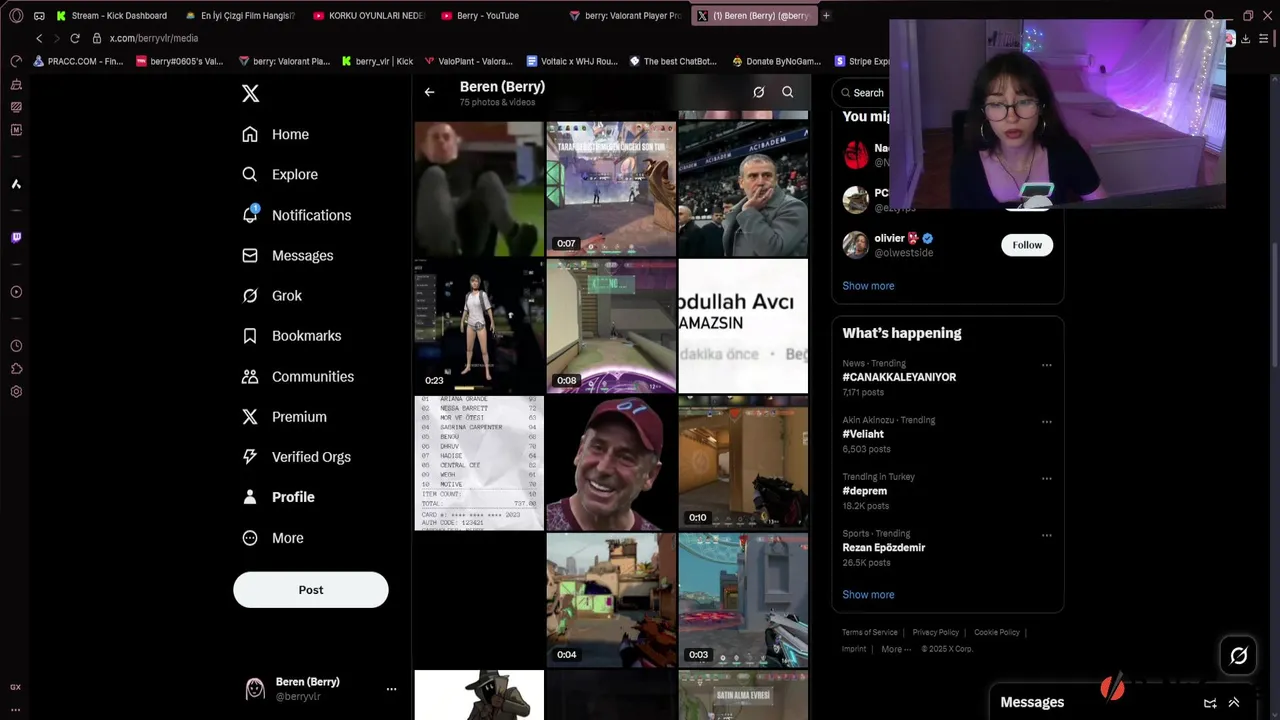This screenshot has height=720, width=1280.
Task: Open the 0:07 video thumbnail
Action: (x=611, y=189)
